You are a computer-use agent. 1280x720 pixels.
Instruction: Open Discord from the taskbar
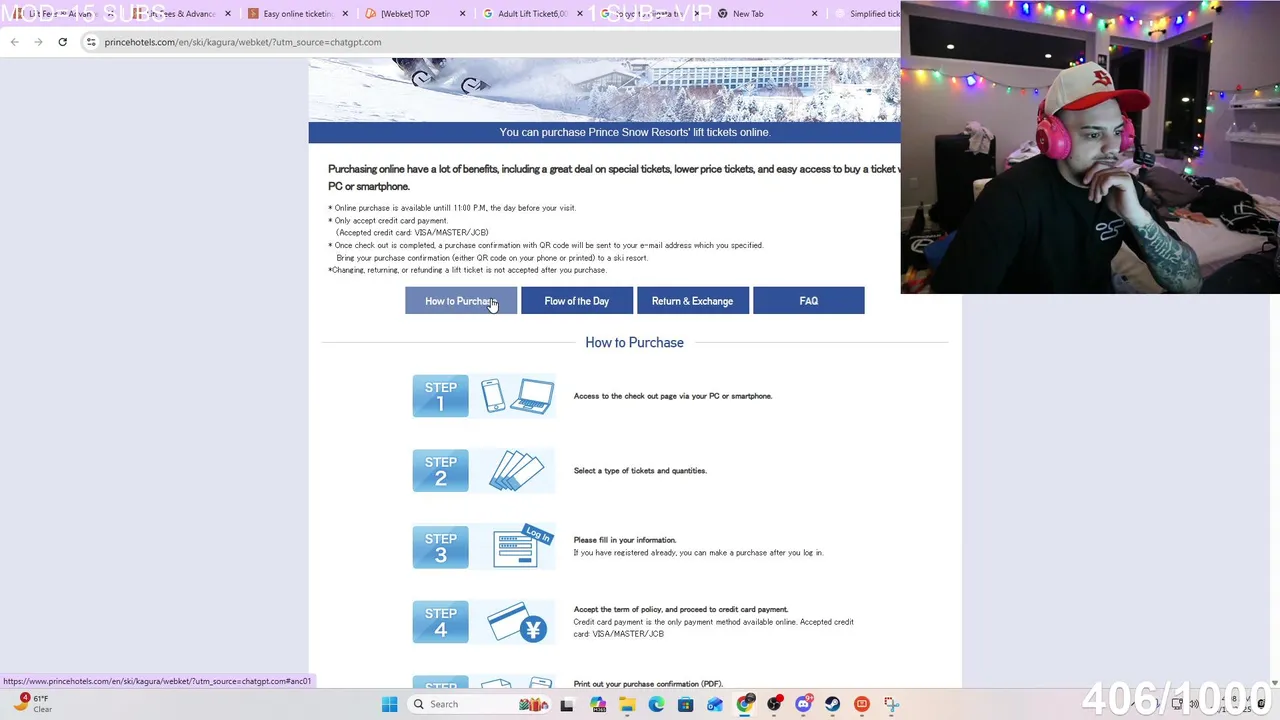point(803,704)
